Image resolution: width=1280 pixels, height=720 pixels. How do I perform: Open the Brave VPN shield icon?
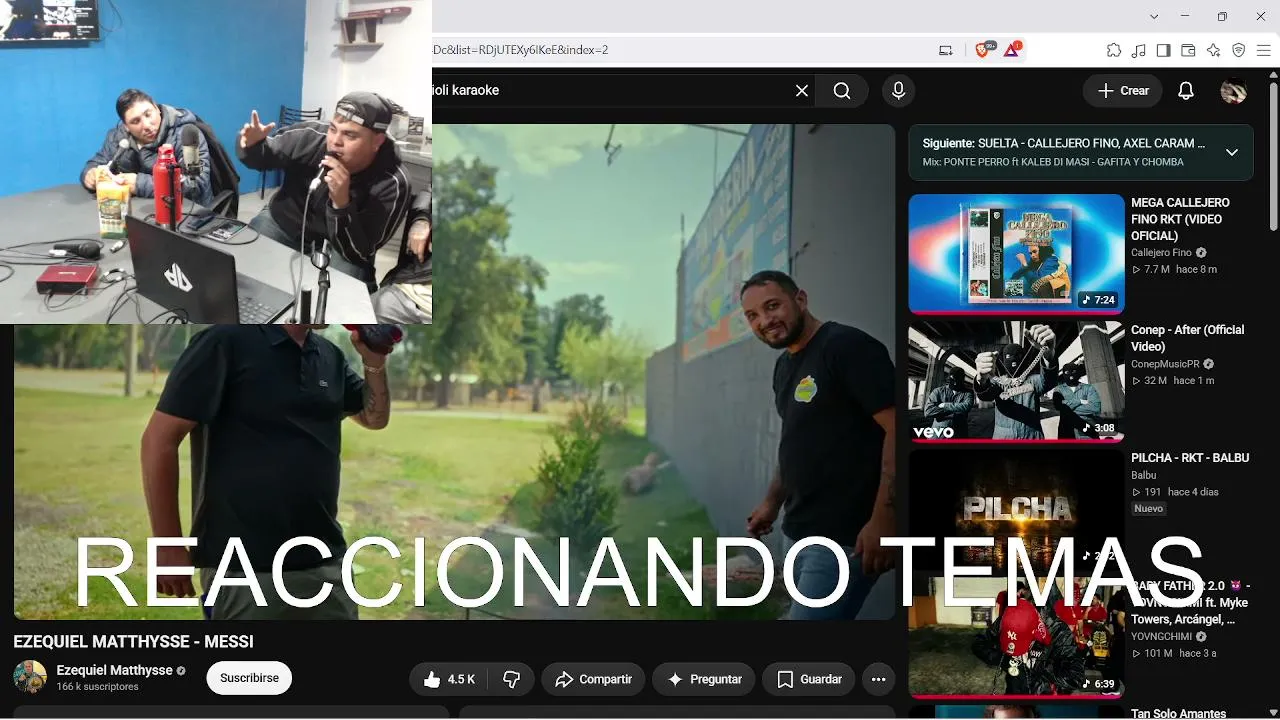(1238, 50)
